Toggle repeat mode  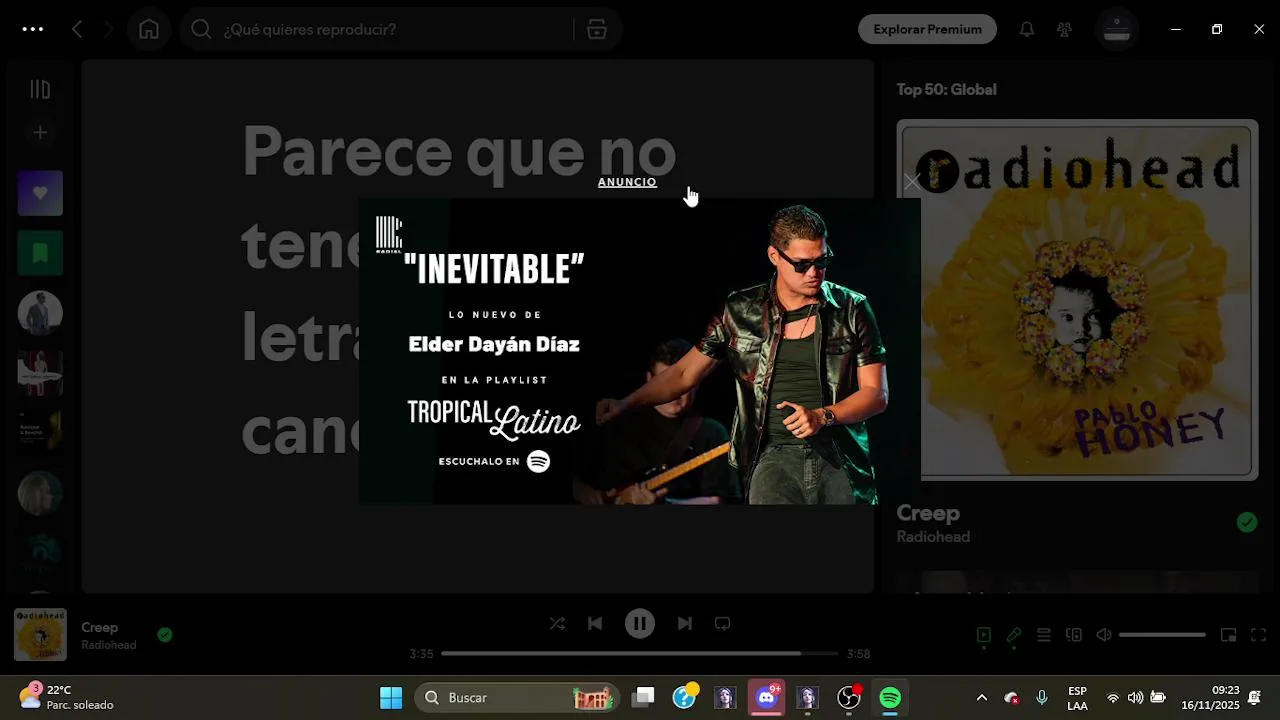(x=722, y=623)
